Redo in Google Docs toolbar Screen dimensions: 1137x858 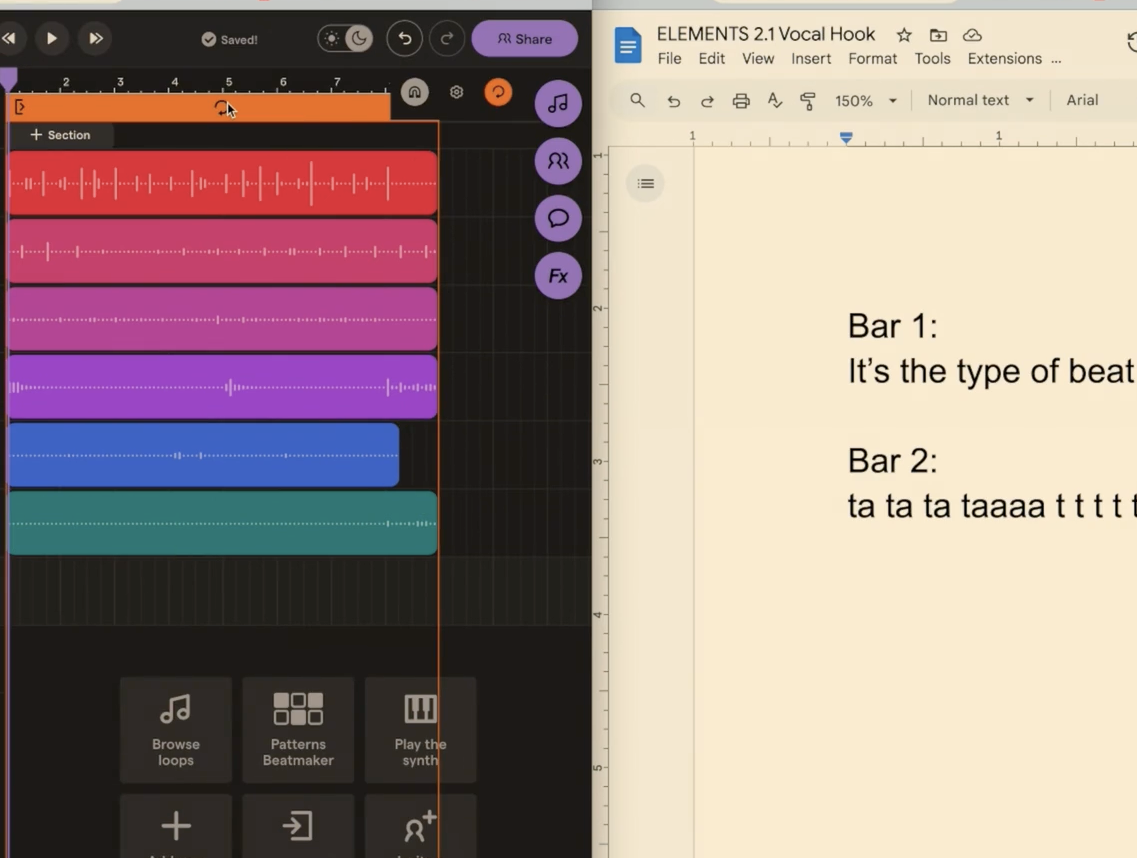pos(707,101)
